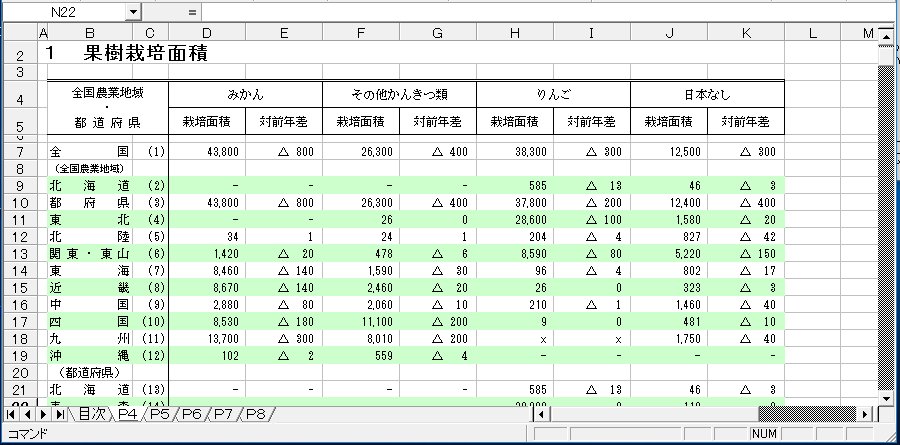Click the みかん header cell
Image resolution: width=900 pixels, height=445 pixels.
coord(246,94)
